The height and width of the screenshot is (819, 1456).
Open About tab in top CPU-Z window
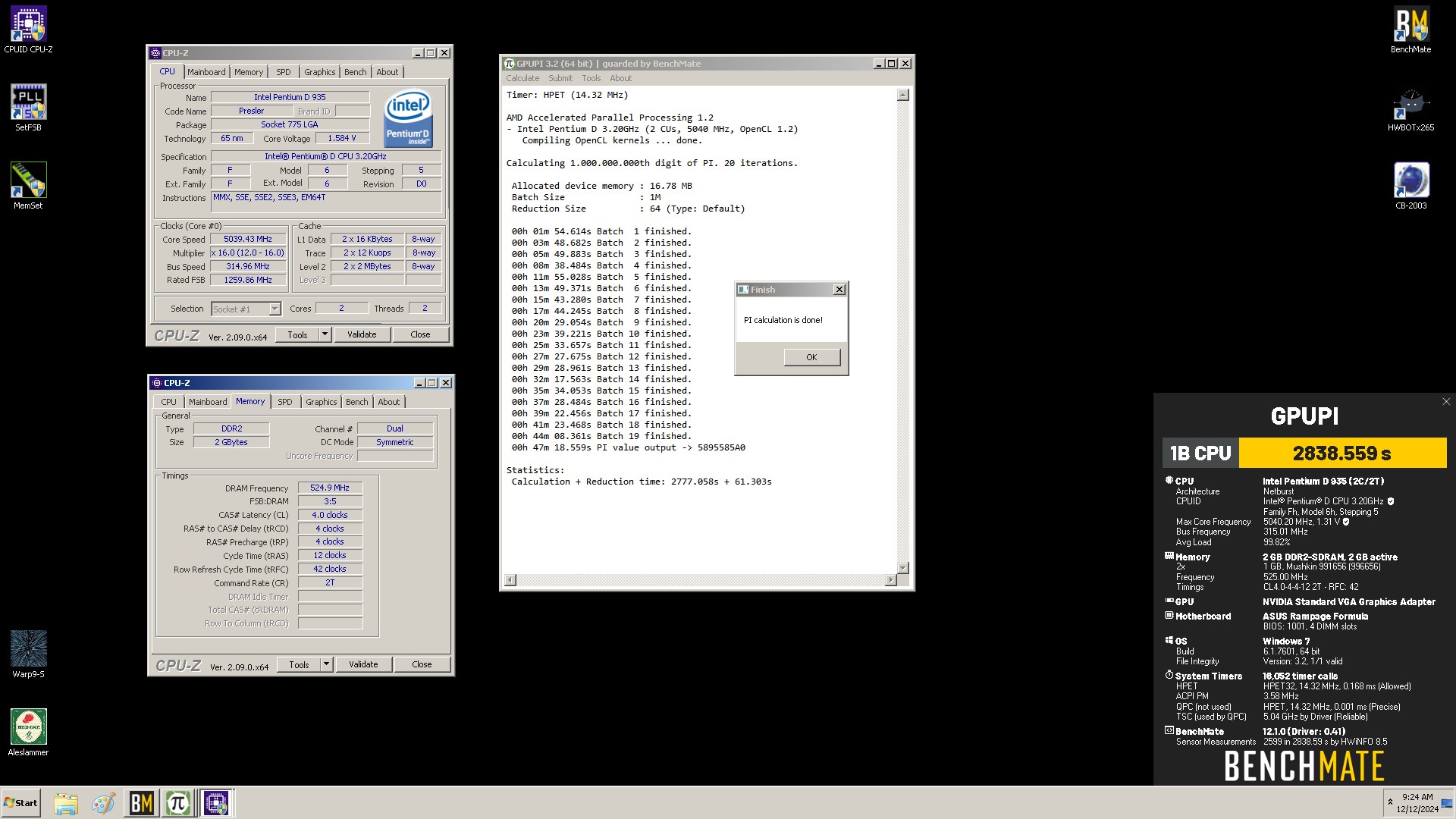[x=388, y=72]
